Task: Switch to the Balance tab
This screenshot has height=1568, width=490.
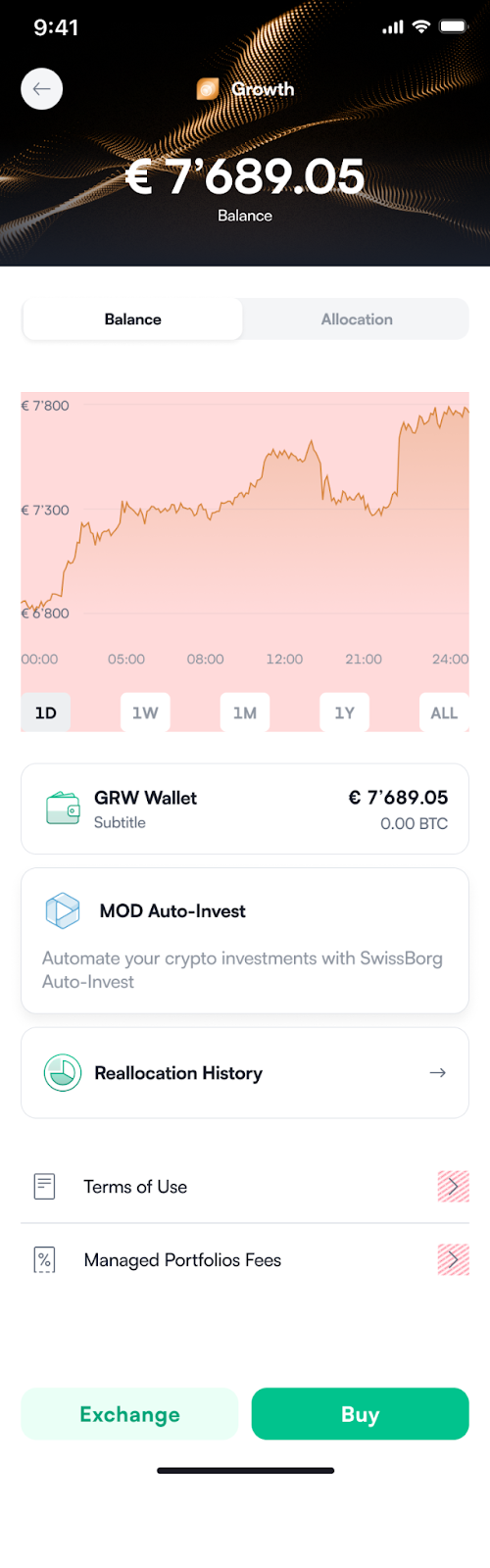Action: 132,319
